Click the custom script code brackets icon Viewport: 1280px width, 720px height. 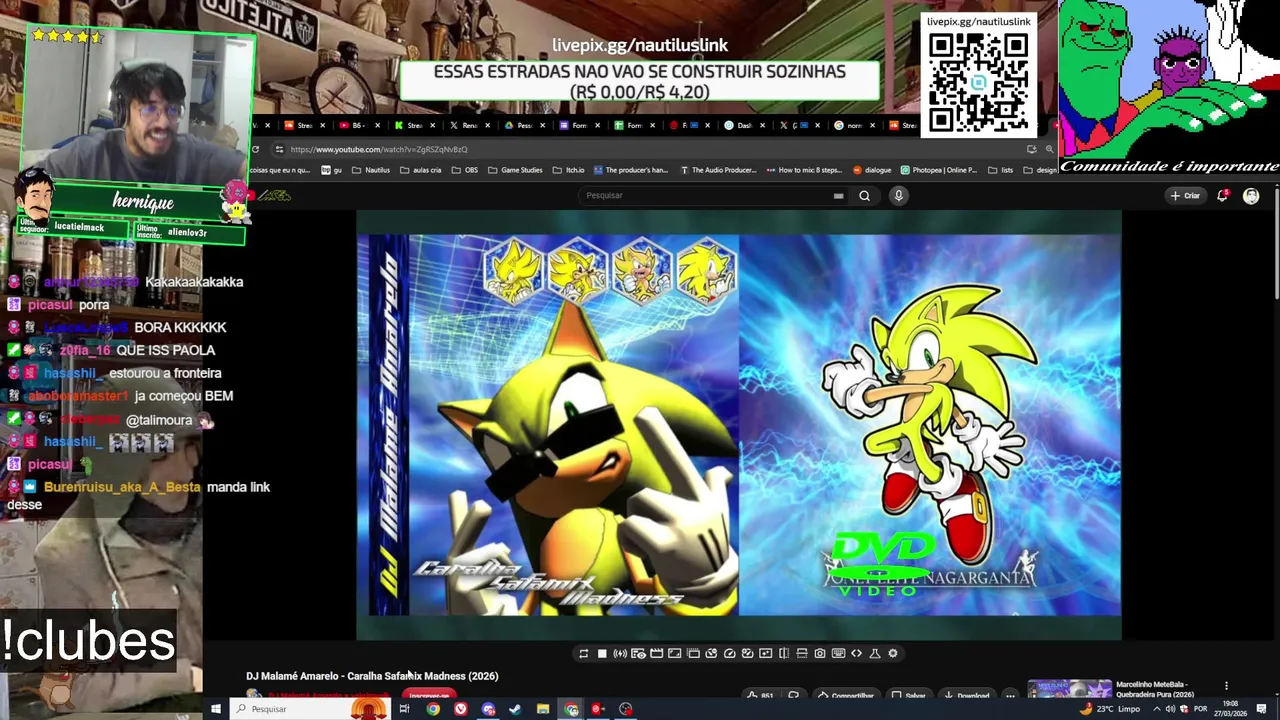coord(856,653)
